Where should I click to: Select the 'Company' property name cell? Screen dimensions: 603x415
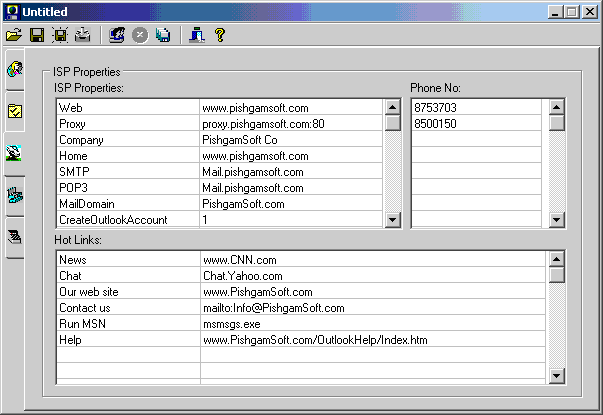click(128, 140)
